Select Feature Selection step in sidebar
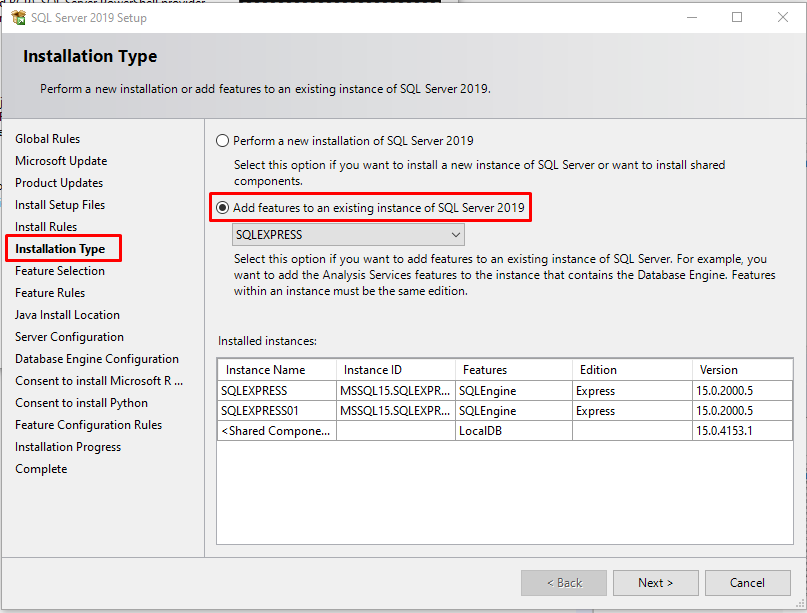This screenshot has width=807, height=613. tap(60, 271)
